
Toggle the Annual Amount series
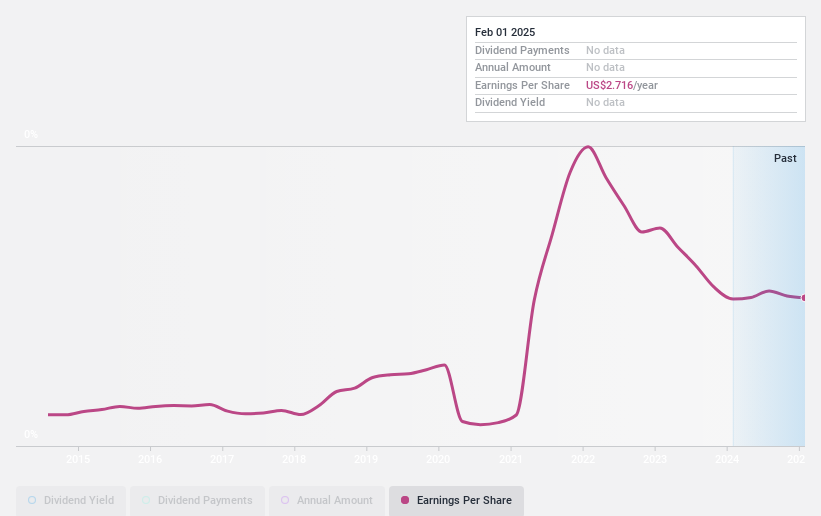point(327,500)
